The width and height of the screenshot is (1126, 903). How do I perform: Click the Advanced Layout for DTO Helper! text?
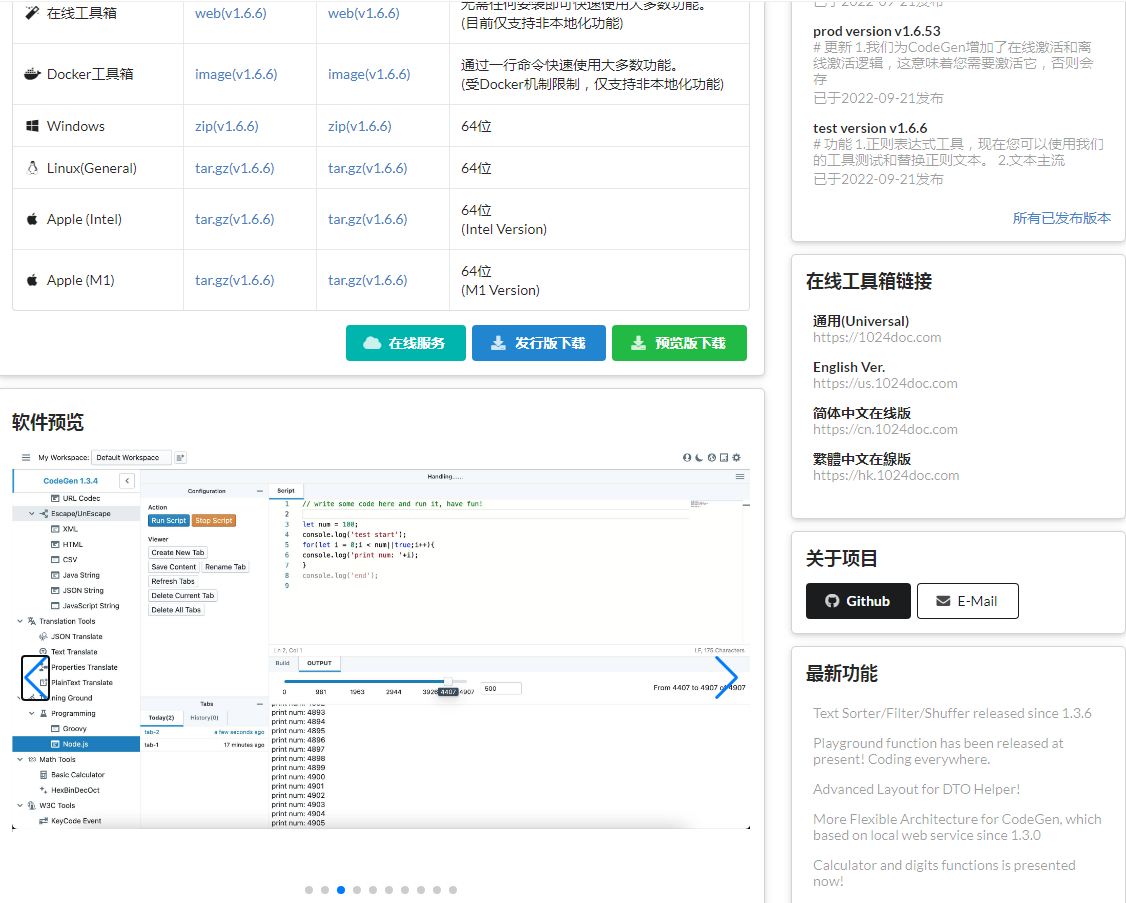pos(916,789)
